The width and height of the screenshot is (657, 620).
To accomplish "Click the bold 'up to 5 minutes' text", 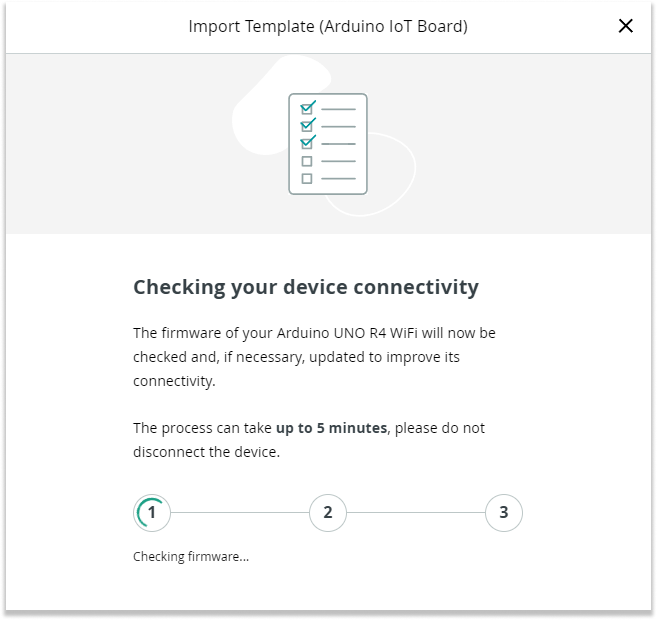I will [x=331, y=428].
